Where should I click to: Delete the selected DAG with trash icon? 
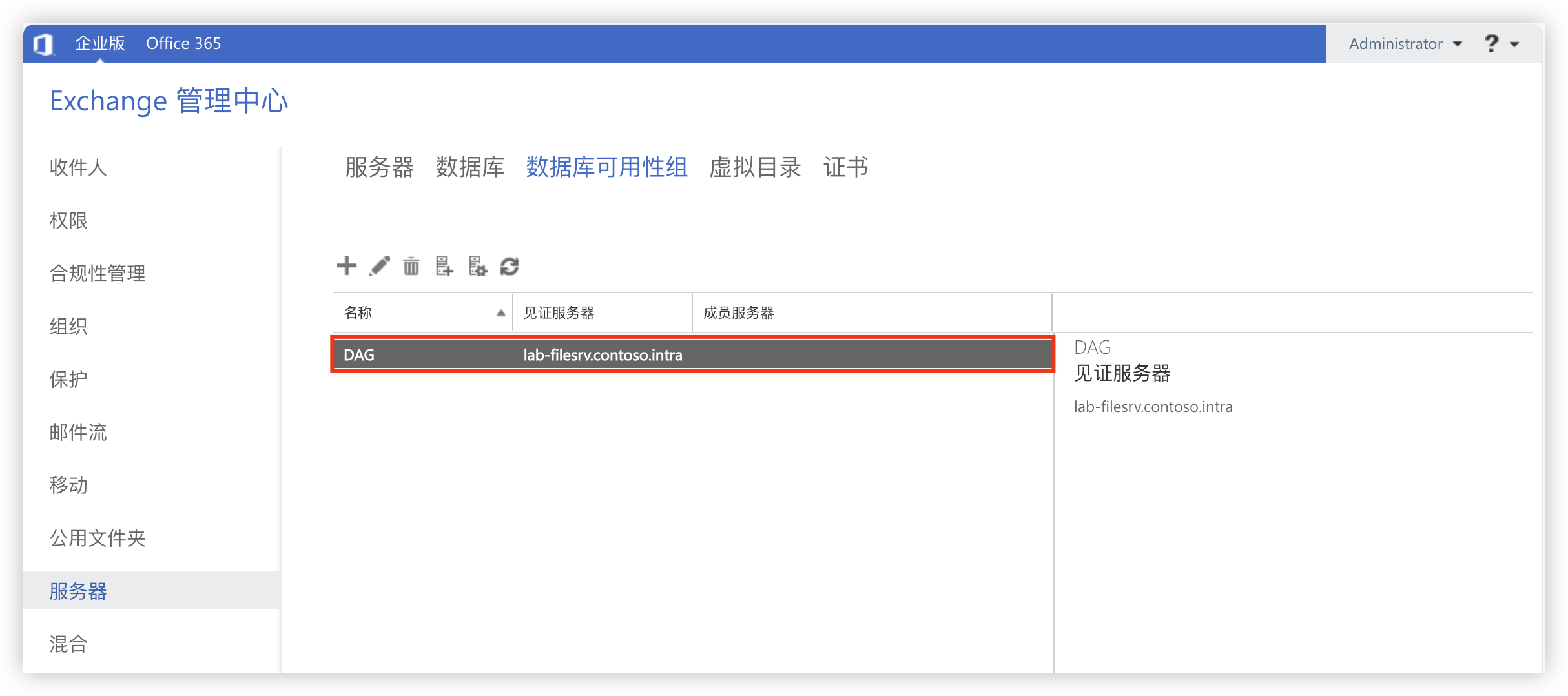coord(411,266)
